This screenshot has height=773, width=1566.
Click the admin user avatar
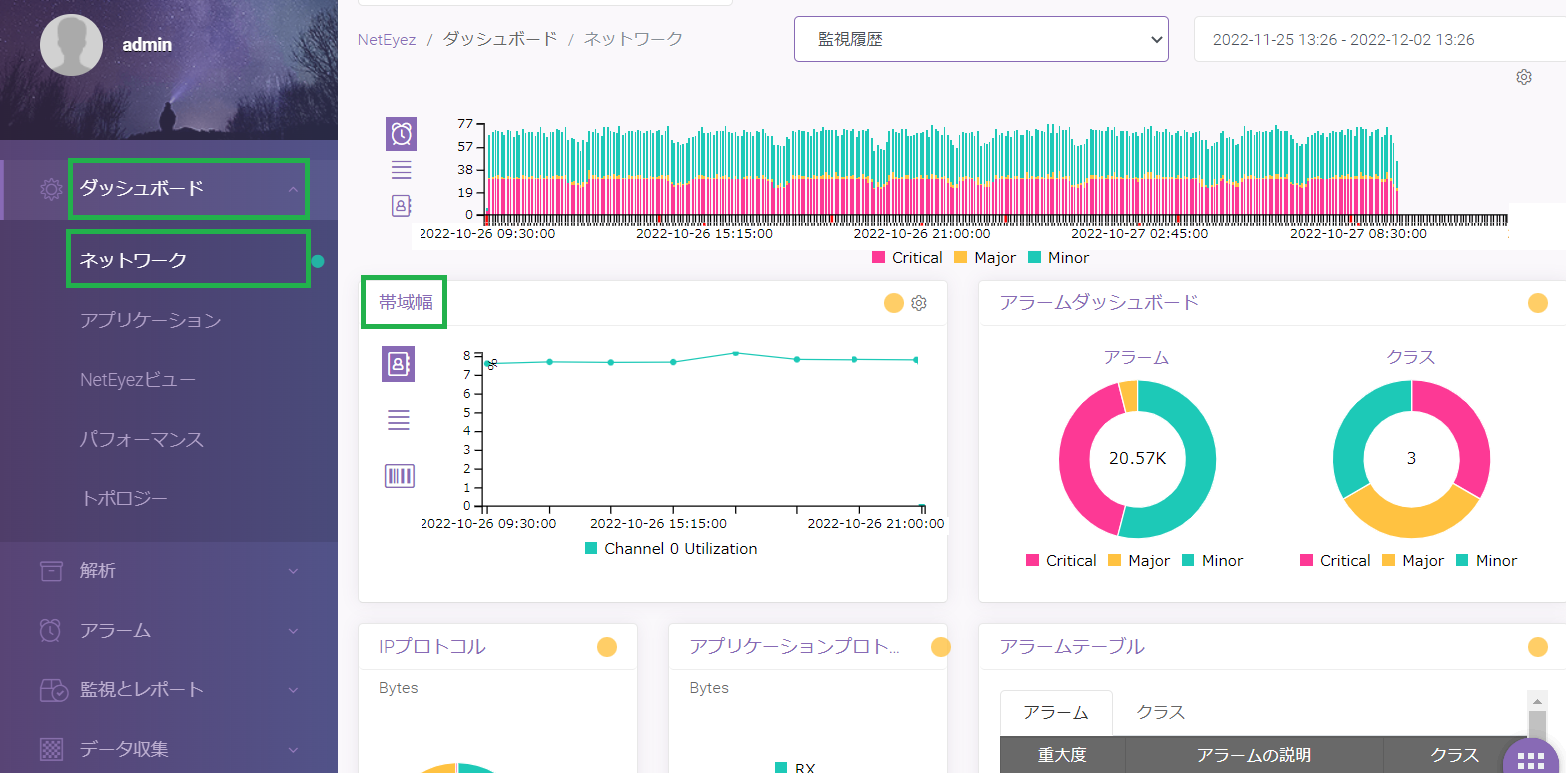click(x=71, y=45)
